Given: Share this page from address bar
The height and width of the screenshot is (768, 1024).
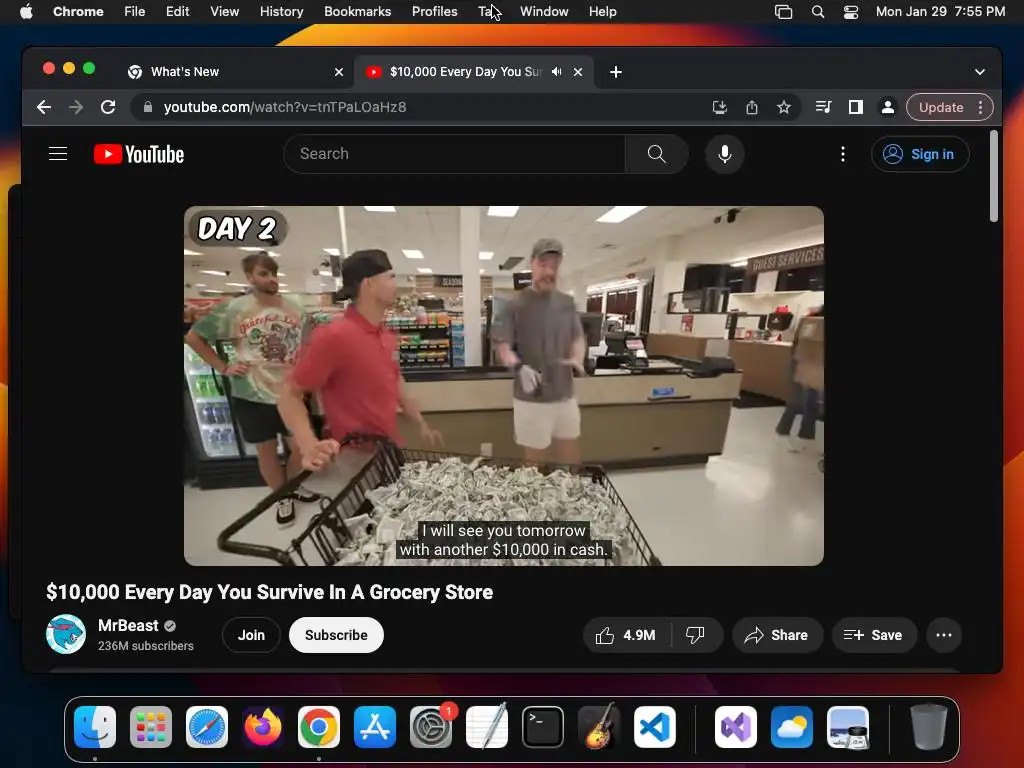Looking at the screenshot, I should pyautogui.click(x=752, y=107).
